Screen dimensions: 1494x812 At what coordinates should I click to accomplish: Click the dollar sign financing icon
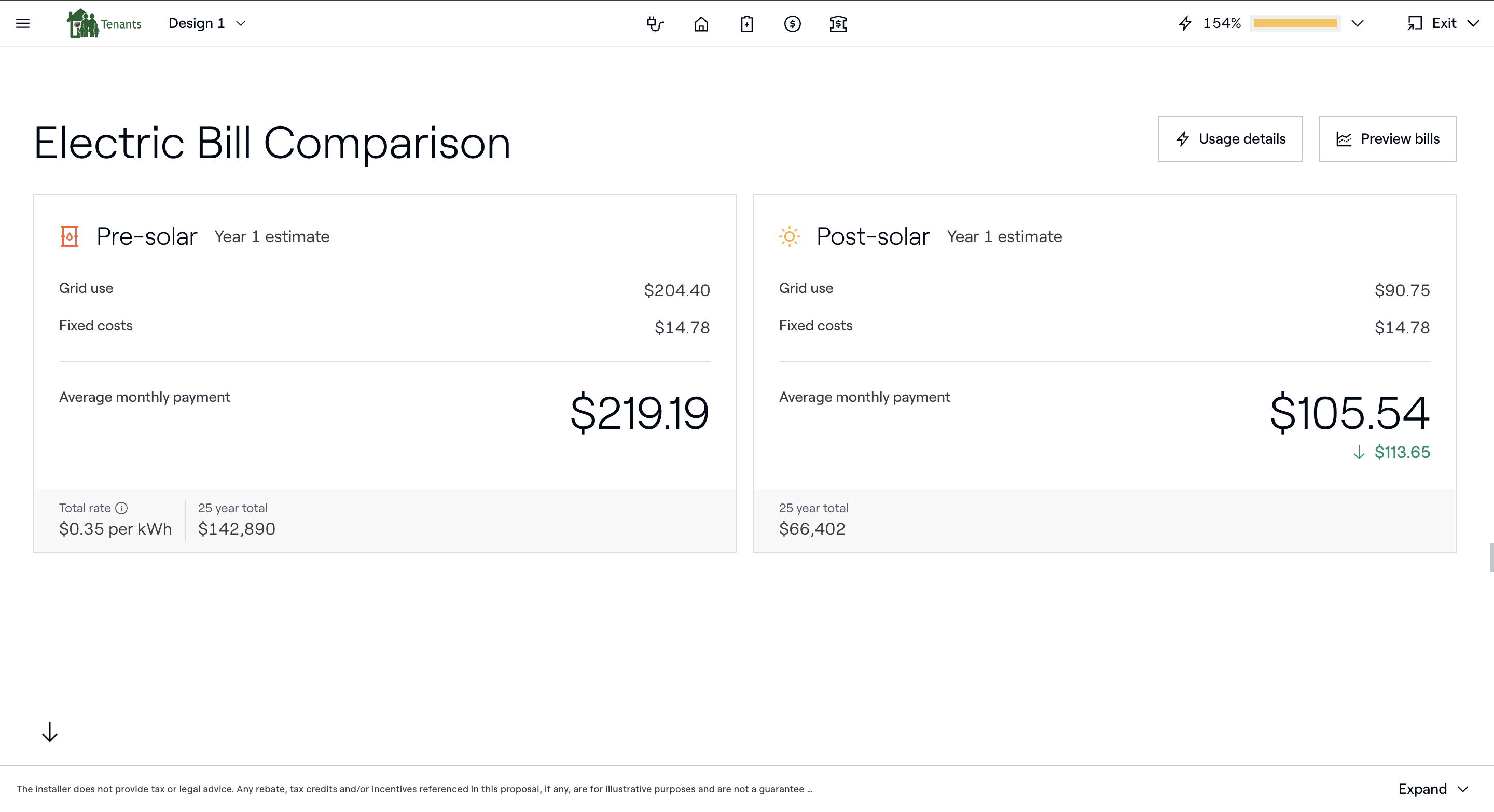point(792,24)
